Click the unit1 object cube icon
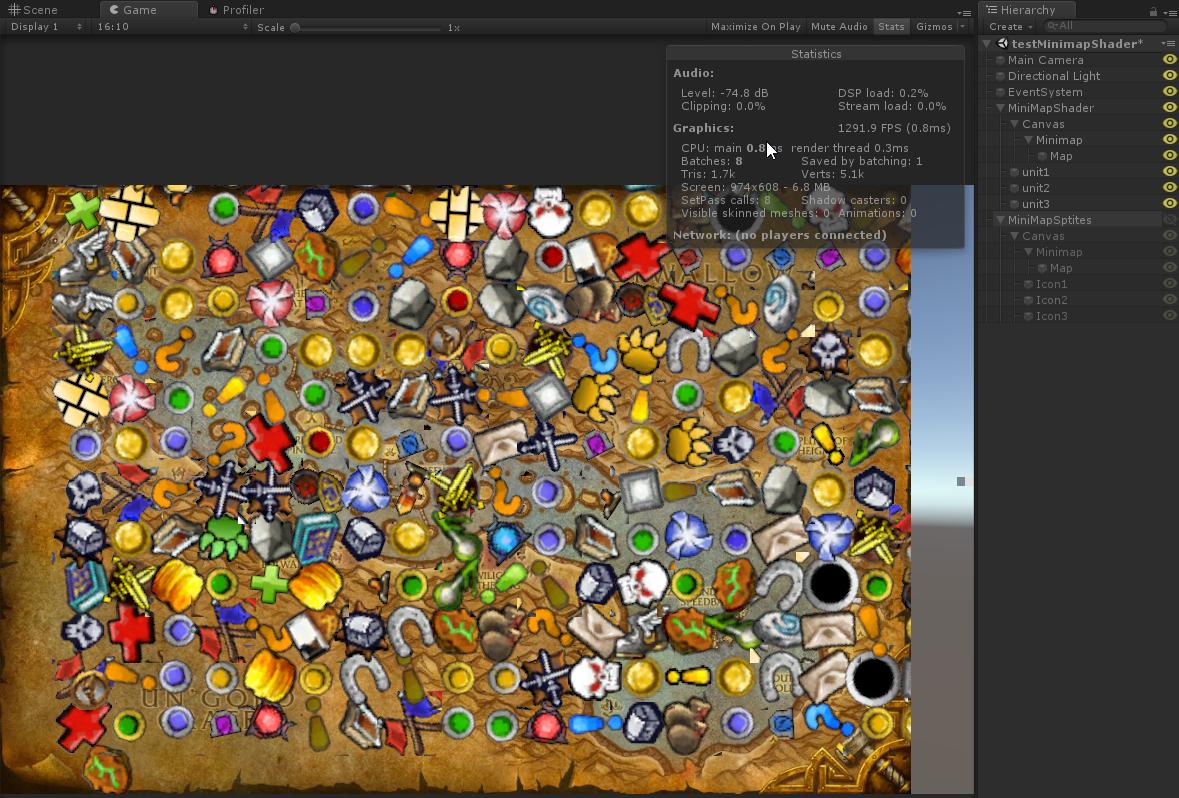1179x798 pixels. click(1014, 172)
